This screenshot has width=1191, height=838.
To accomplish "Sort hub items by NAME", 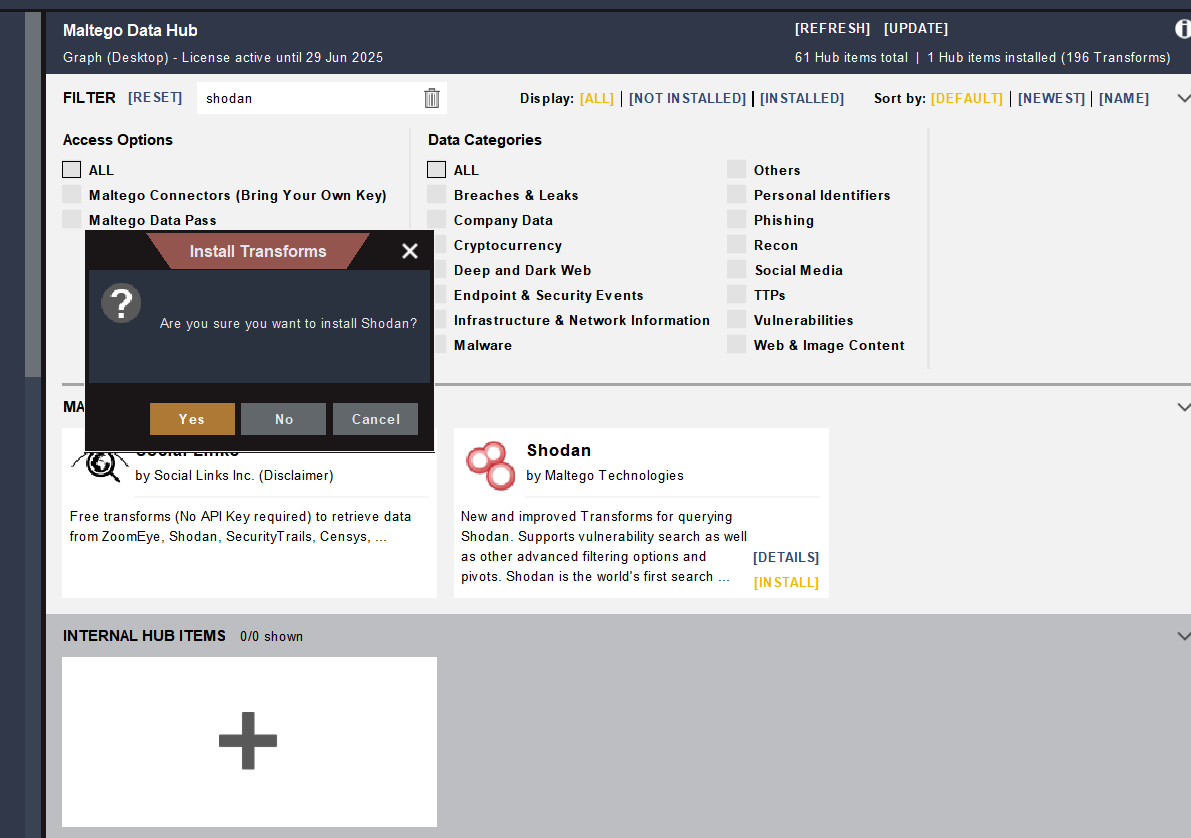I will pos(1124,98).
